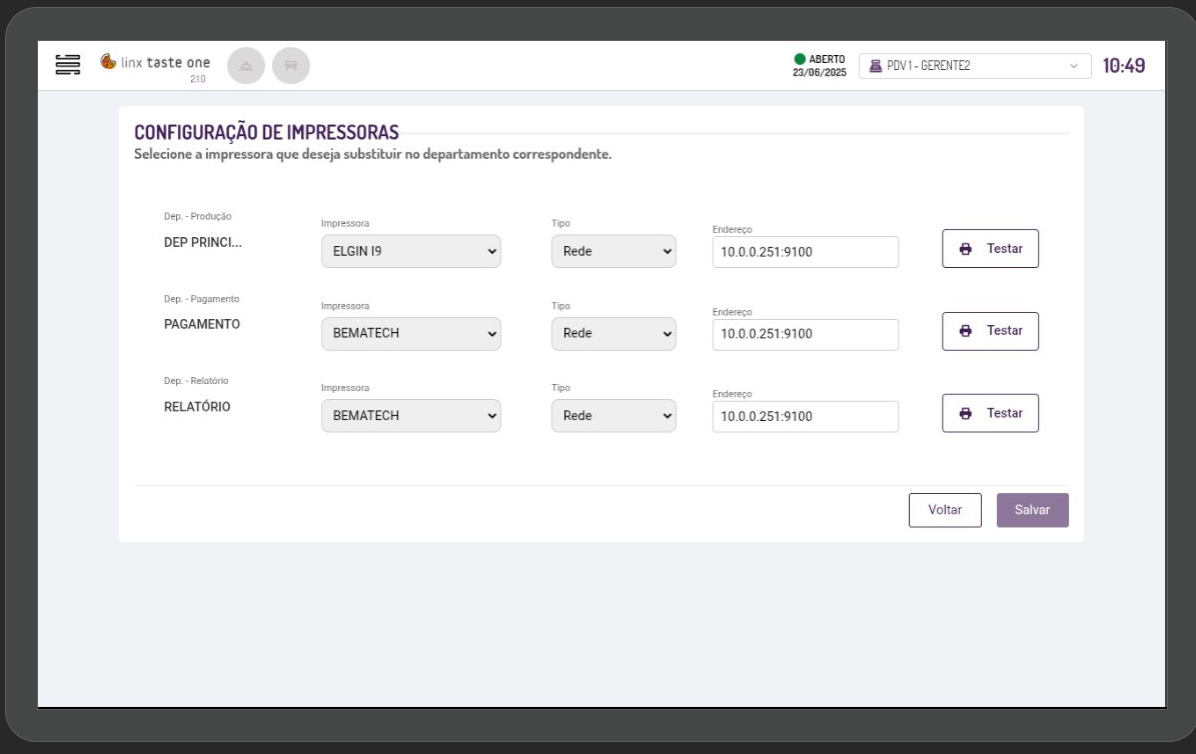
Task: Click the round counter service icon
Action: (x=246, y=64)
